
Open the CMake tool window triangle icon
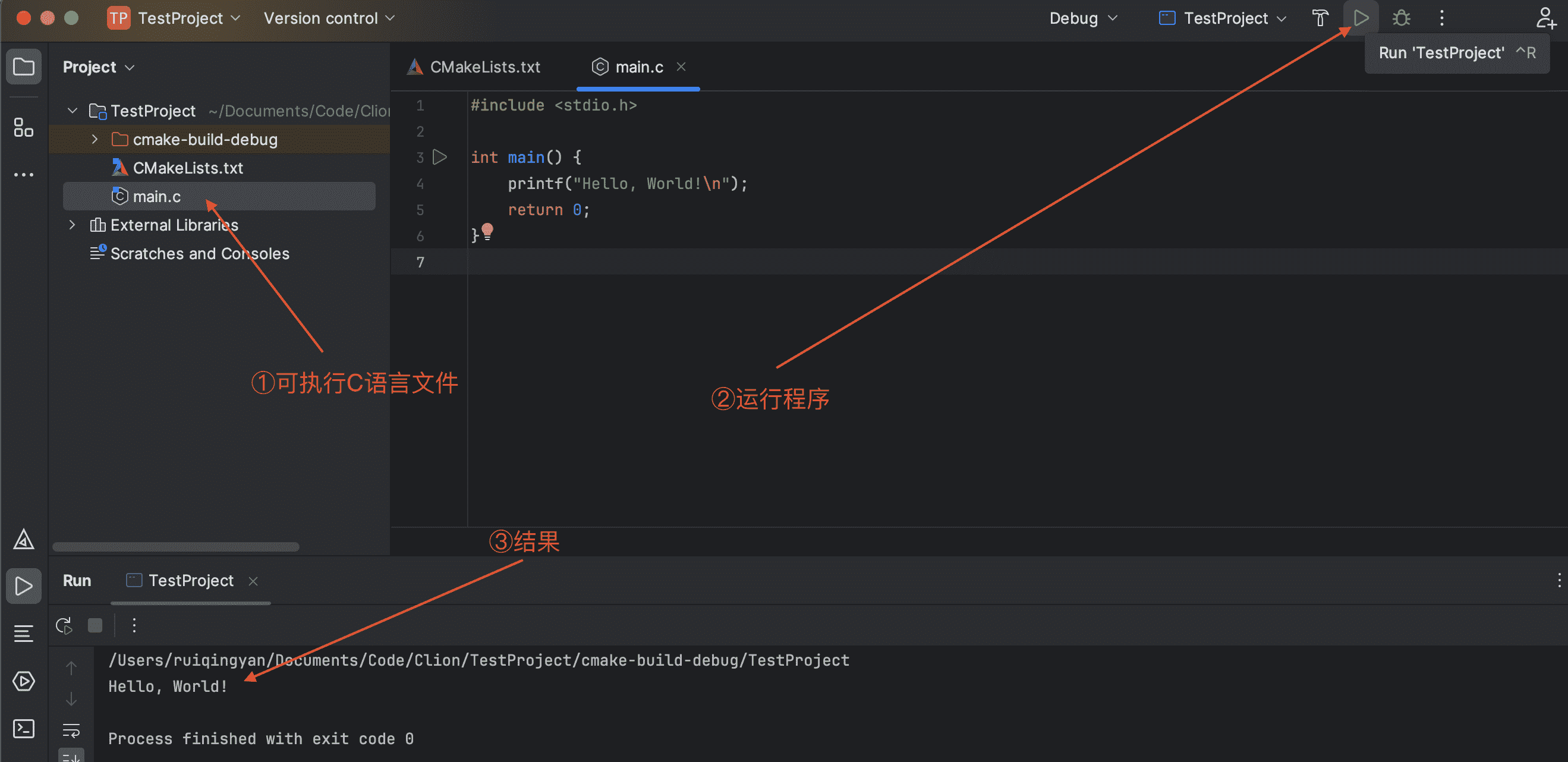click(x=24, y=539)
